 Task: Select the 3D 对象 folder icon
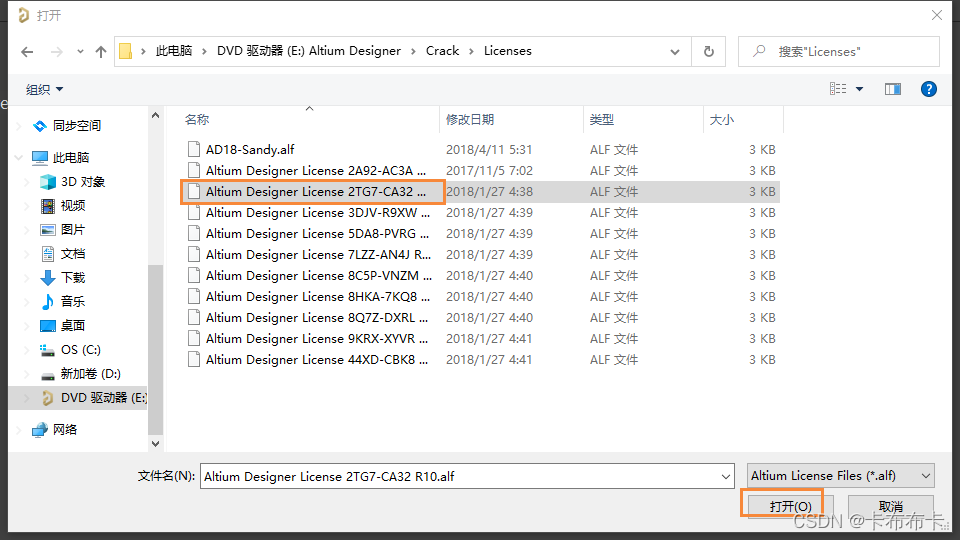(48, 182)
